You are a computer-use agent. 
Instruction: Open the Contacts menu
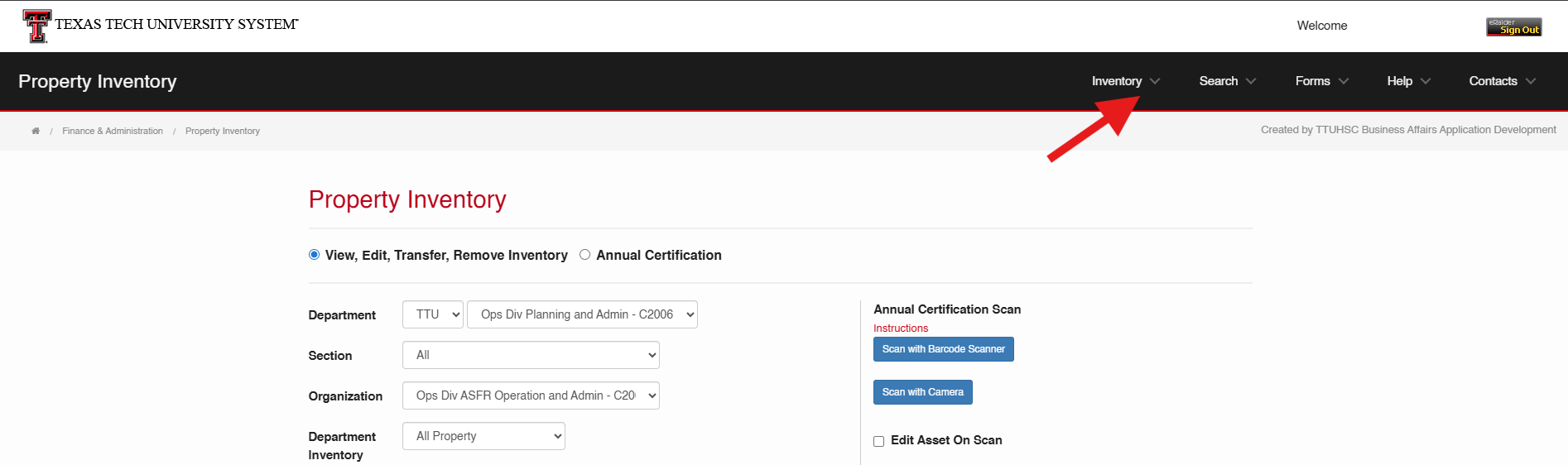(x=1502, y=81)
